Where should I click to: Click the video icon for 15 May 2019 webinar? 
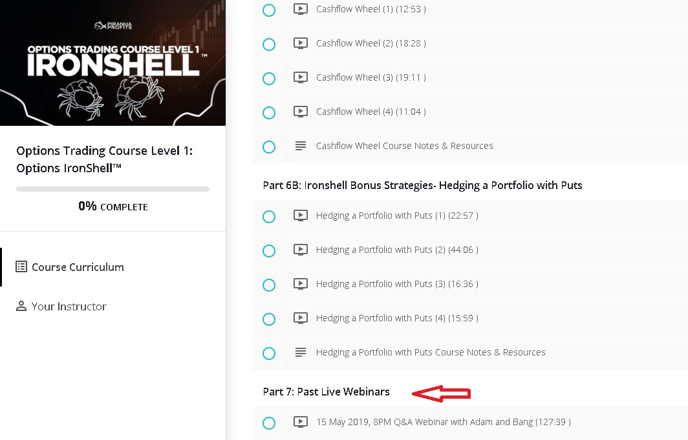click(301, 422)
